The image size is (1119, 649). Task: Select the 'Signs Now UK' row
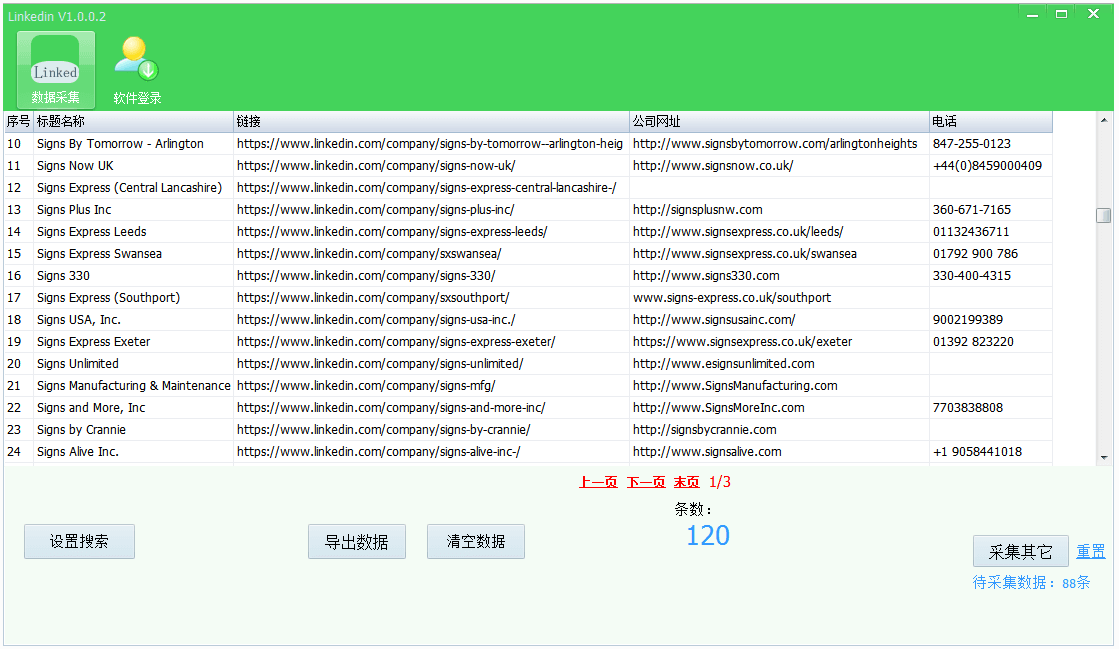click(528, 166)
